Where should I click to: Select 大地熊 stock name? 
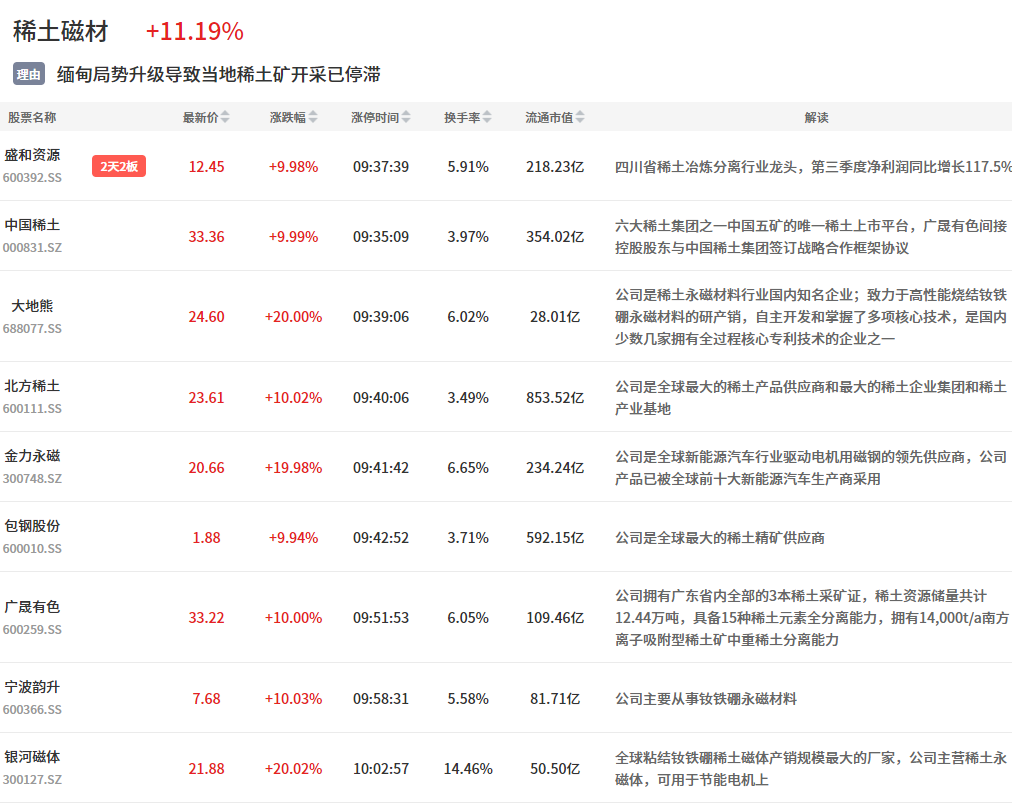[32, 305]
